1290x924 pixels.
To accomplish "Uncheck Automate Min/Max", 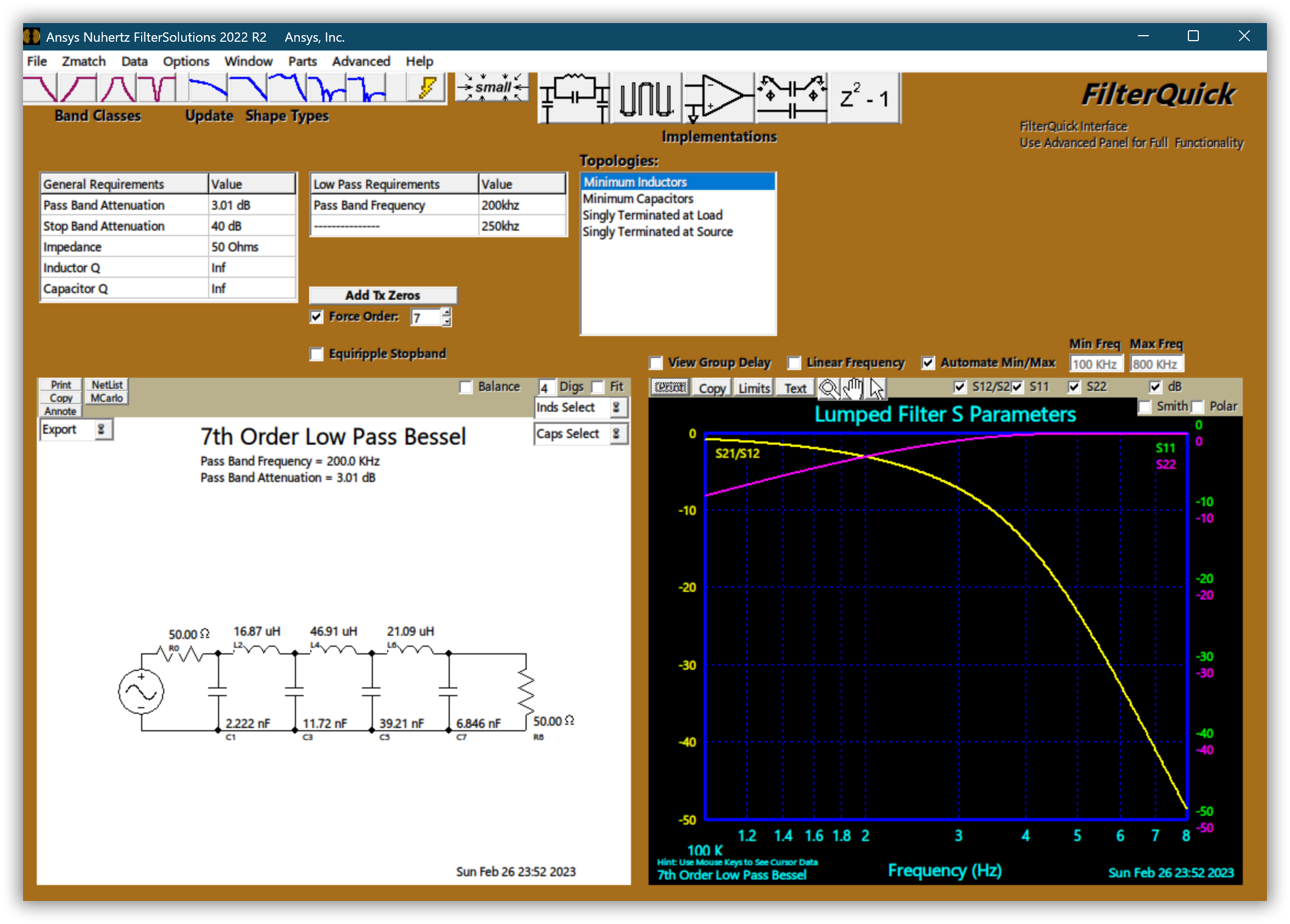I will click(928, 363).
